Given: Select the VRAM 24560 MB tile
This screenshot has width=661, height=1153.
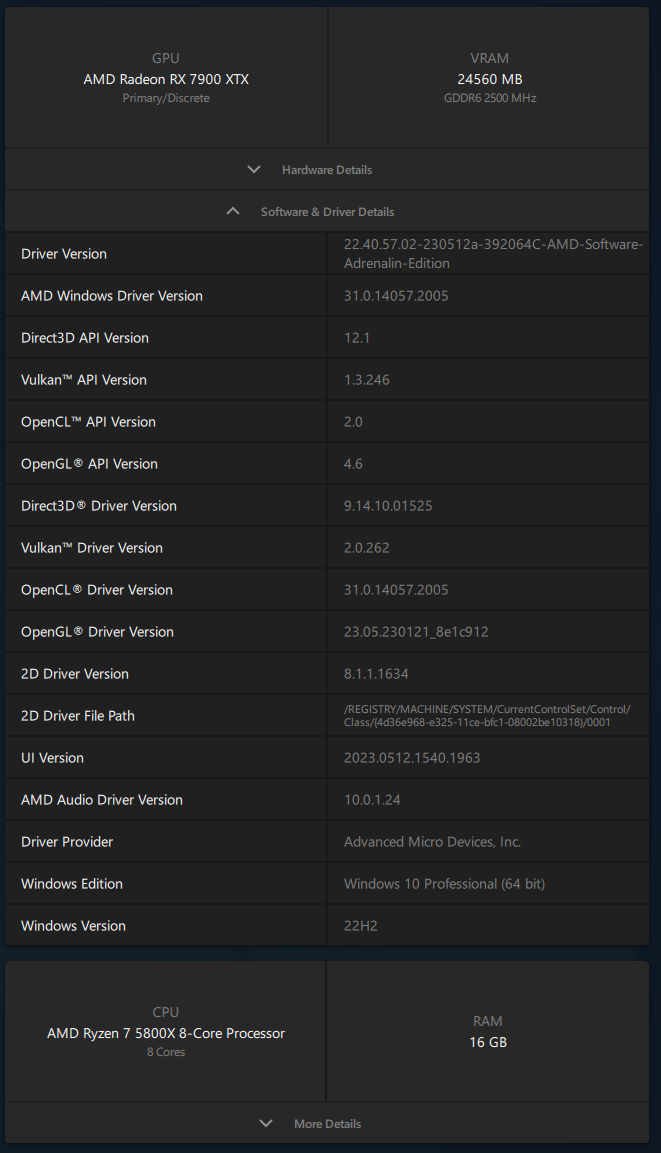Looking at the screenshot, I should click(x=489, y=78).
